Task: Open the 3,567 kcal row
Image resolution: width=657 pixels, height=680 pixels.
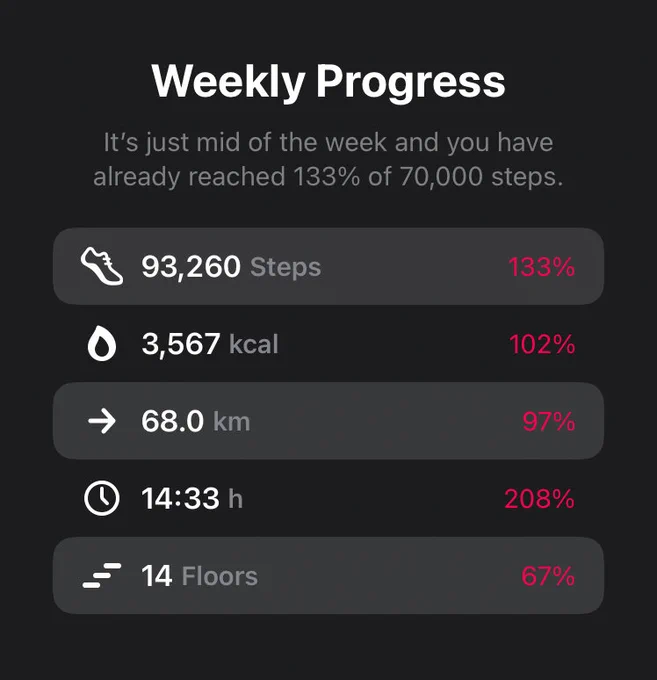Action: [x=328, y=343]
